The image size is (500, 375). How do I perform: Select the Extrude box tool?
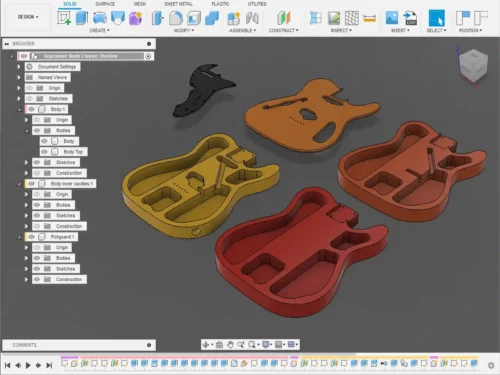coord(82,18)
